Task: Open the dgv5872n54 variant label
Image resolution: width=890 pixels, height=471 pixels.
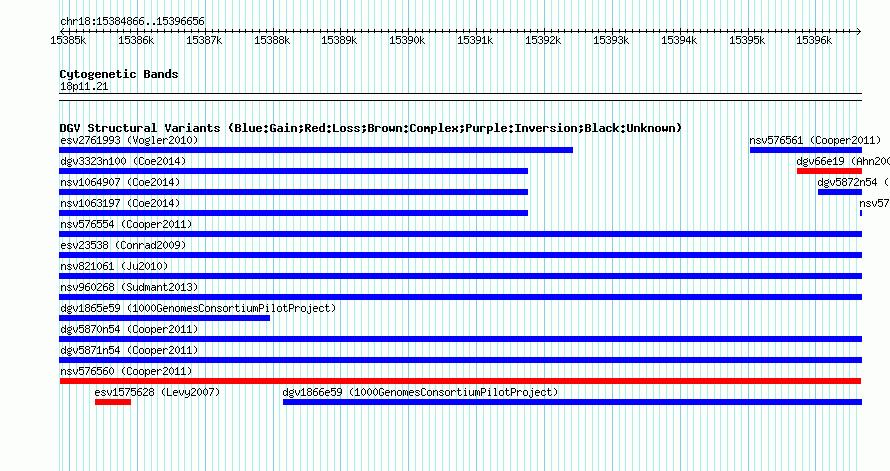Action: coord(853,182)
